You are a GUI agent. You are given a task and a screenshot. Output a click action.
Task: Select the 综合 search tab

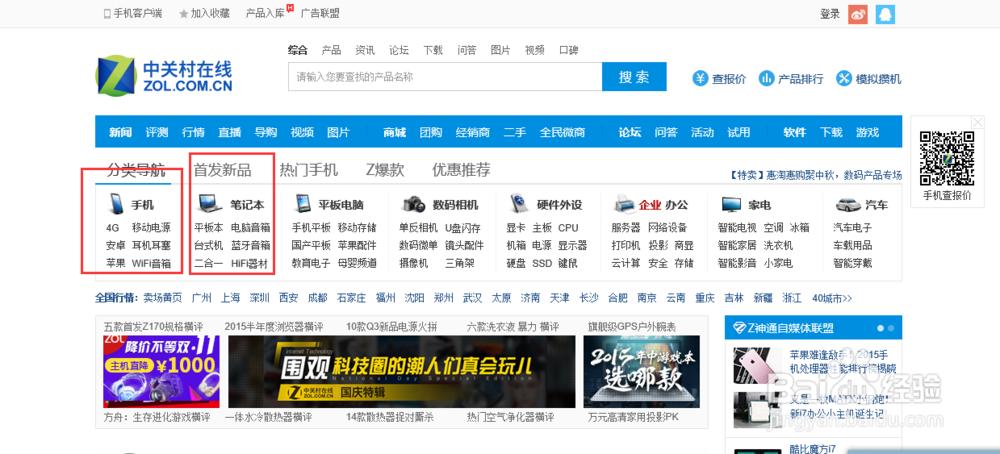click(x=297, y=50)
